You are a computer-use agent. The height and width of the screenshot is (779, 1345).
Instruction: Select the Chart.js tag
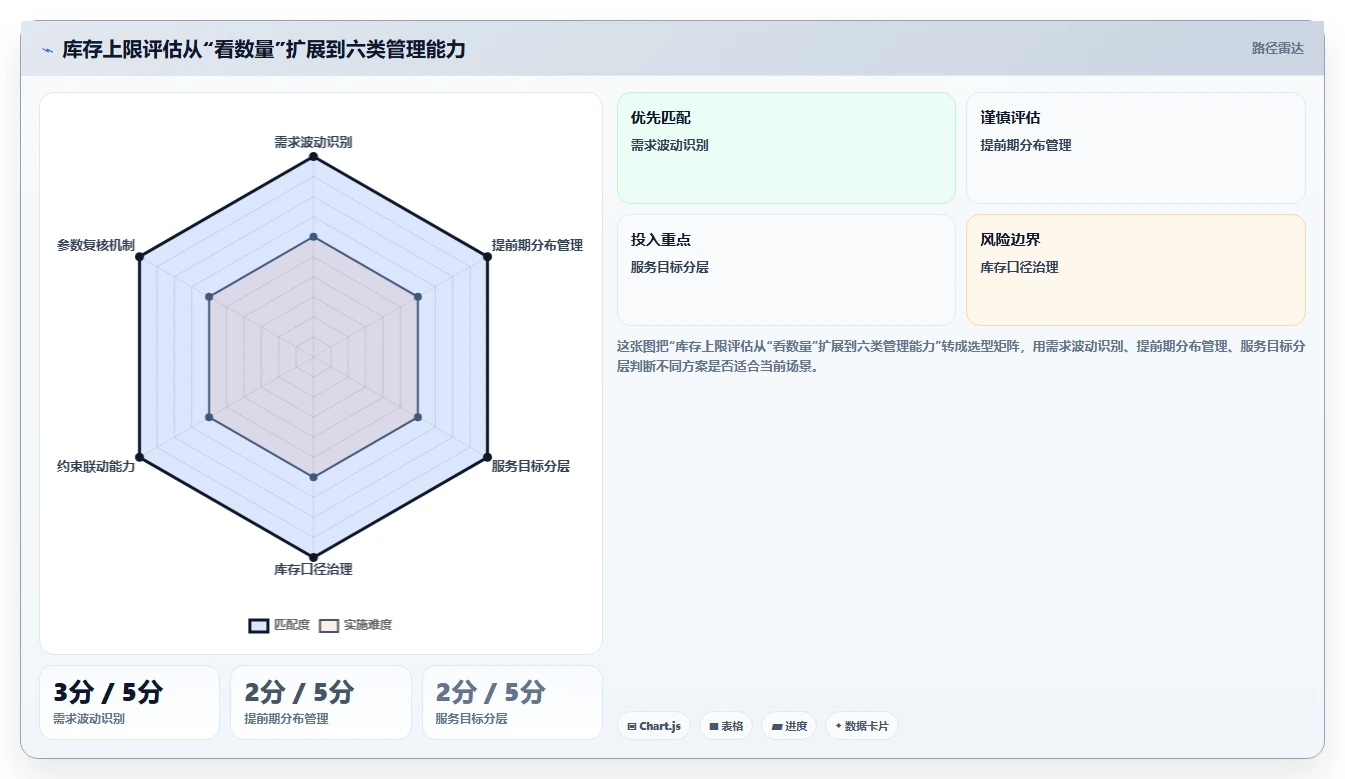click(654, 726)
